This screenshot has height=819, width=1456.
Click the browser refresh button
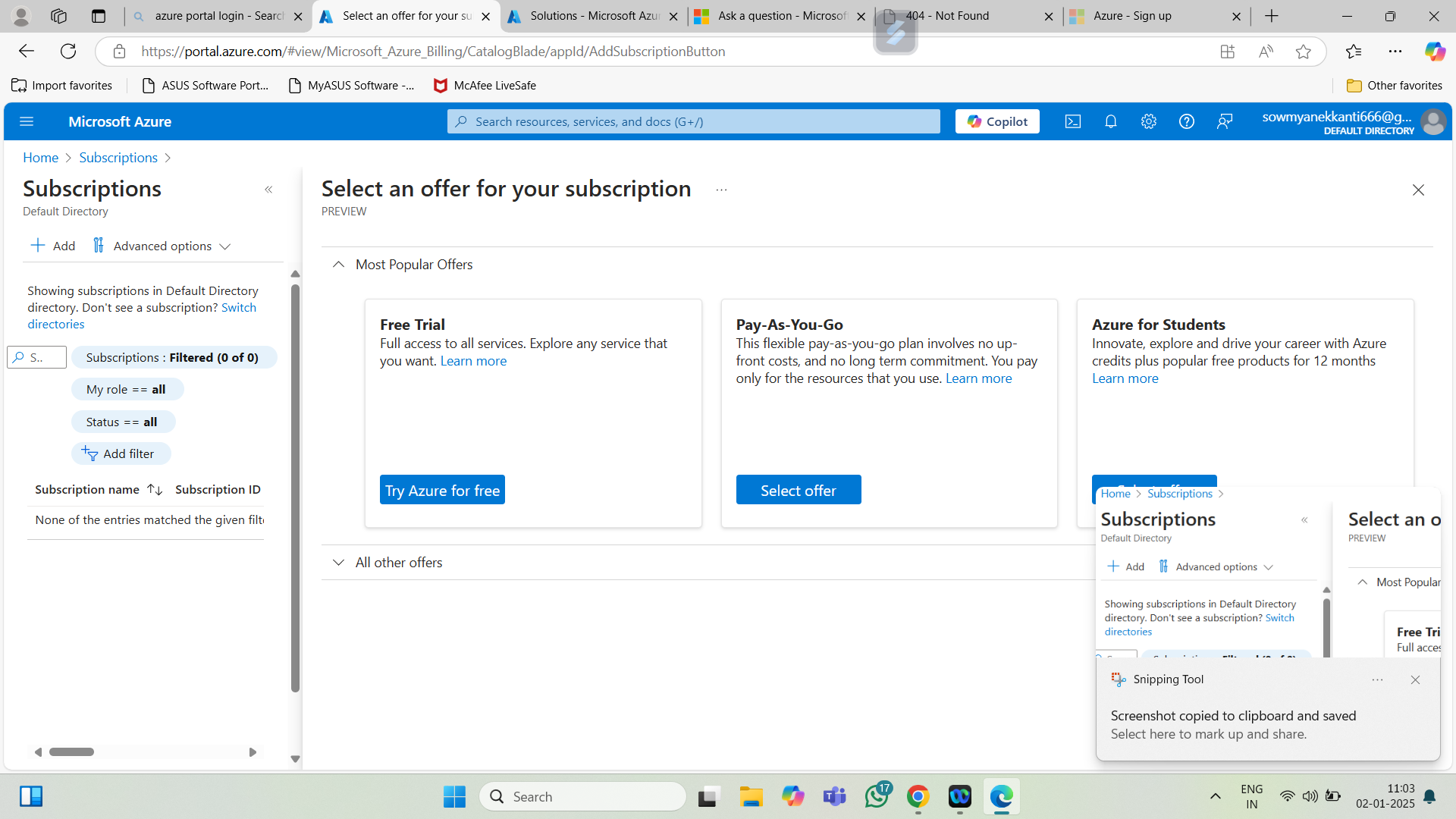click(x=68, y=52)
